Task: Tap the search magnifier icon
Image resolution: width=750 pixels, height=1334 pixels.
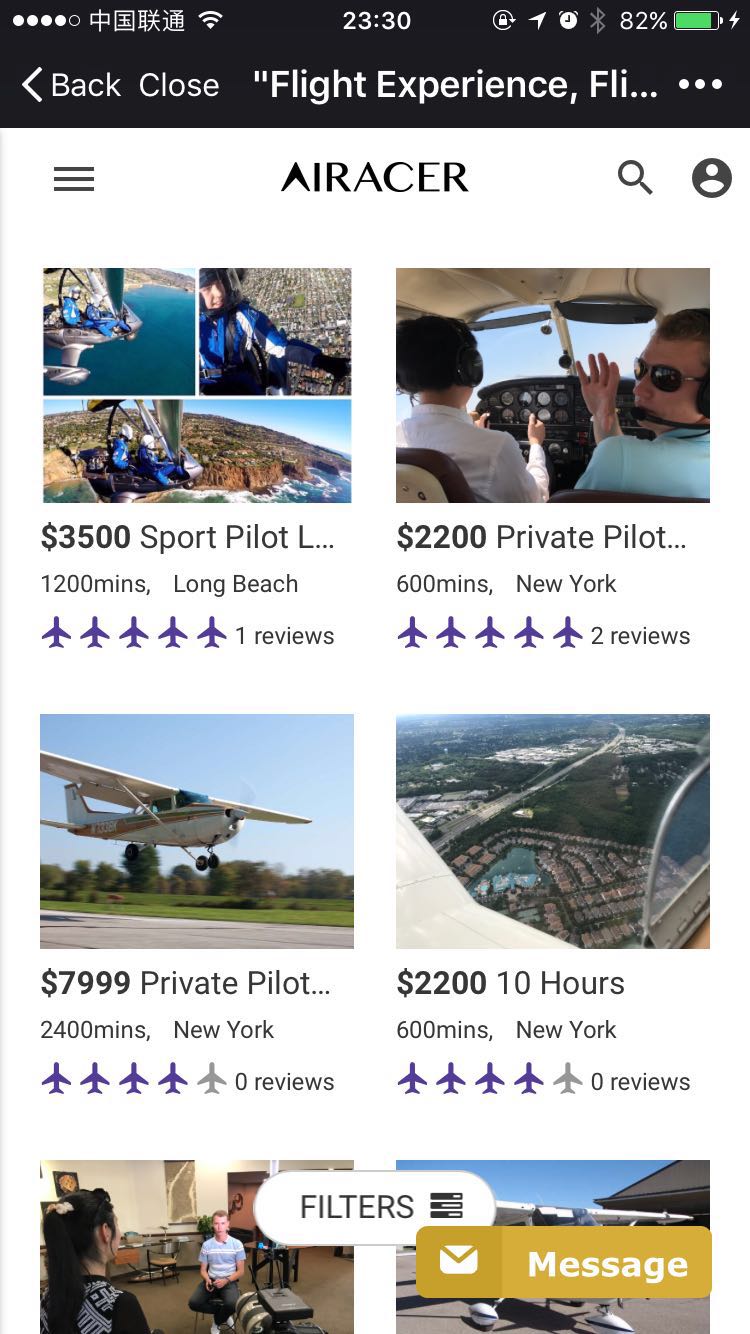Action: coord(635,178)
